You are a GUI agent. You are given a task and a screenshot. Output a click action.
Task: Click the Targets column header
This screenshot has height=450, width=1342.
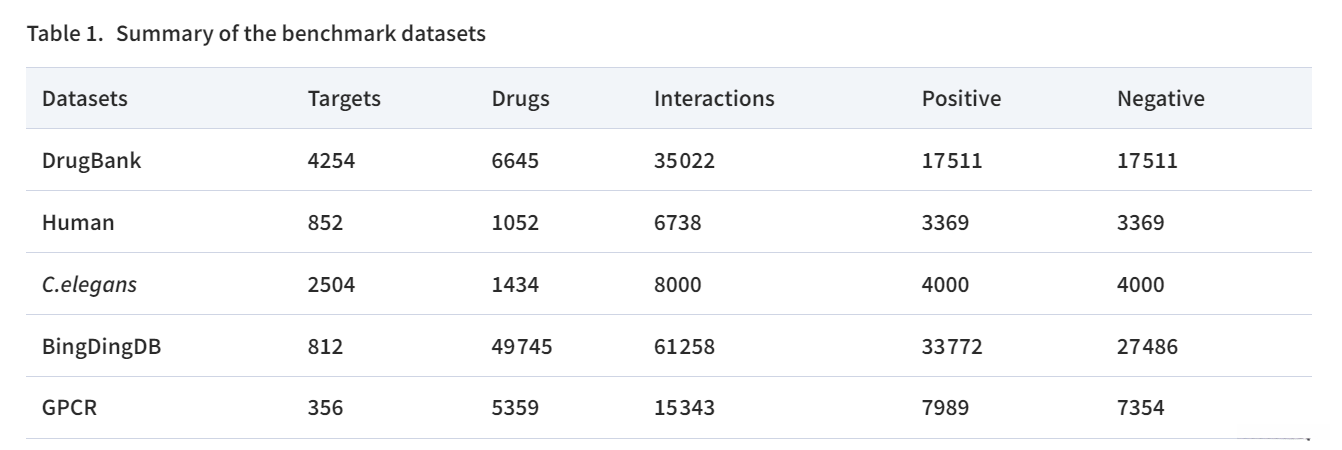tap(344, 99)
